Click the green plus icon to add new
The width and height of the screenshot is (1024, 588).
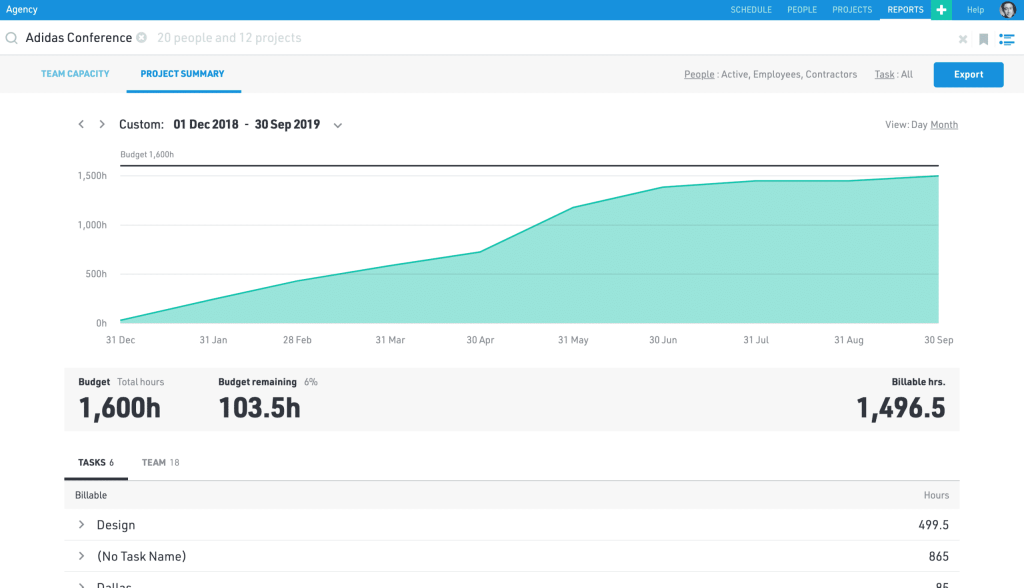(x=941, y=9)
